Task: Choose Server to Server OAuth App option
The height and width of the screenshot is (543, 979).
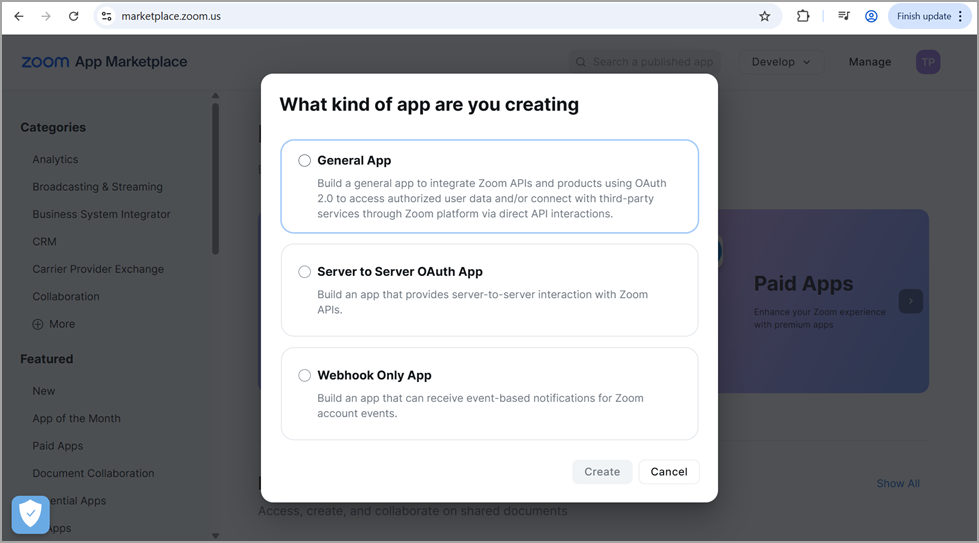Action: 305,272
